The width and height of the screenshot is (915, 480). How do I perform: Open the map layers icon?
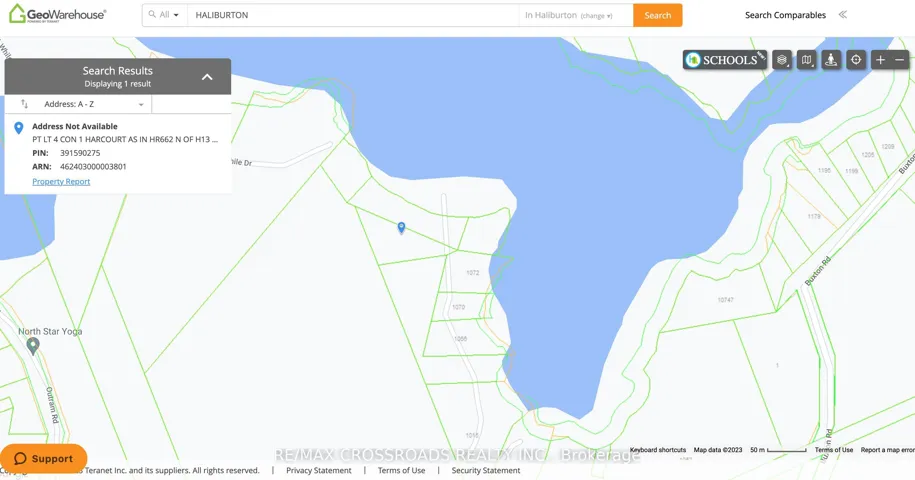(x=782, y=59)
